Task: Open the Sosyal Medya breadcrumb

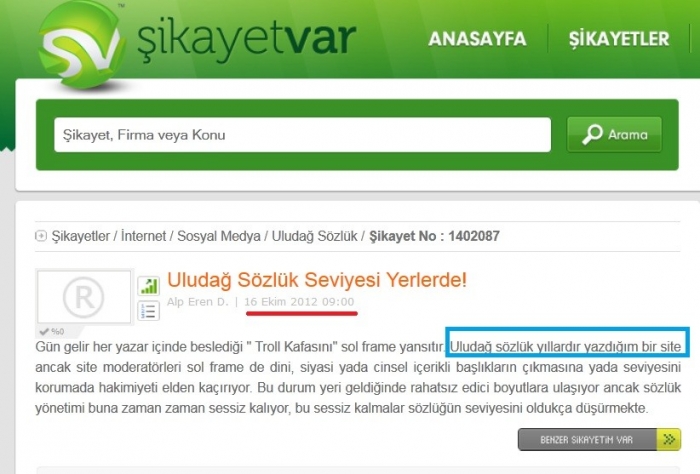Action: 219,236
